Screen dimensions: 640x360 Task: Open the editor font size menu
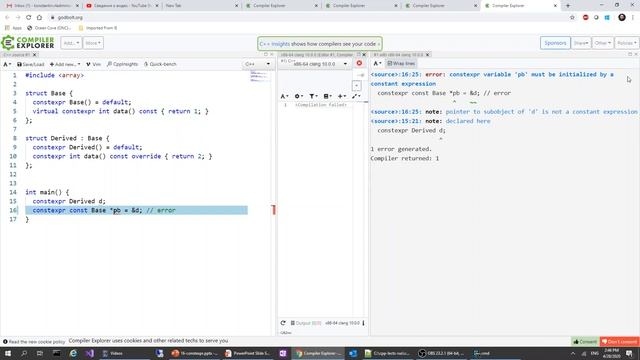click(7, 64)
